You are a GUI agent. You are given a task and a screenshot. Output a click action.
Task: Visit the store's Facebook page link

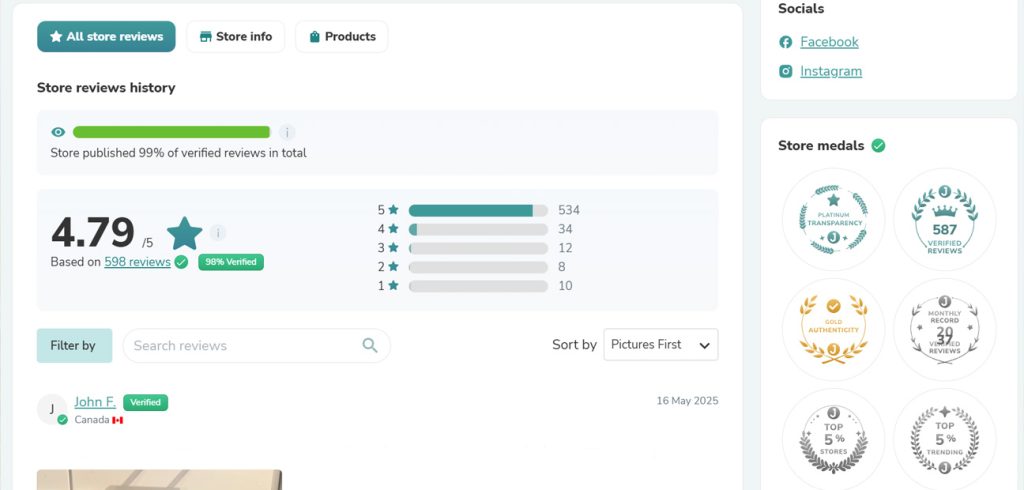click(829, 42)
